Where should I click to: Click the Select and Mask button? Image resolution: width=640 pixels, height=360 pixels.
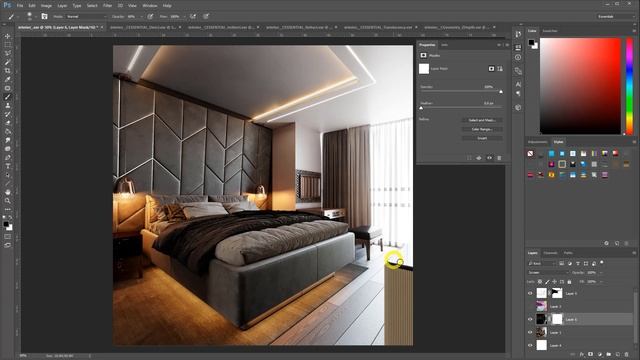(482, 120)
